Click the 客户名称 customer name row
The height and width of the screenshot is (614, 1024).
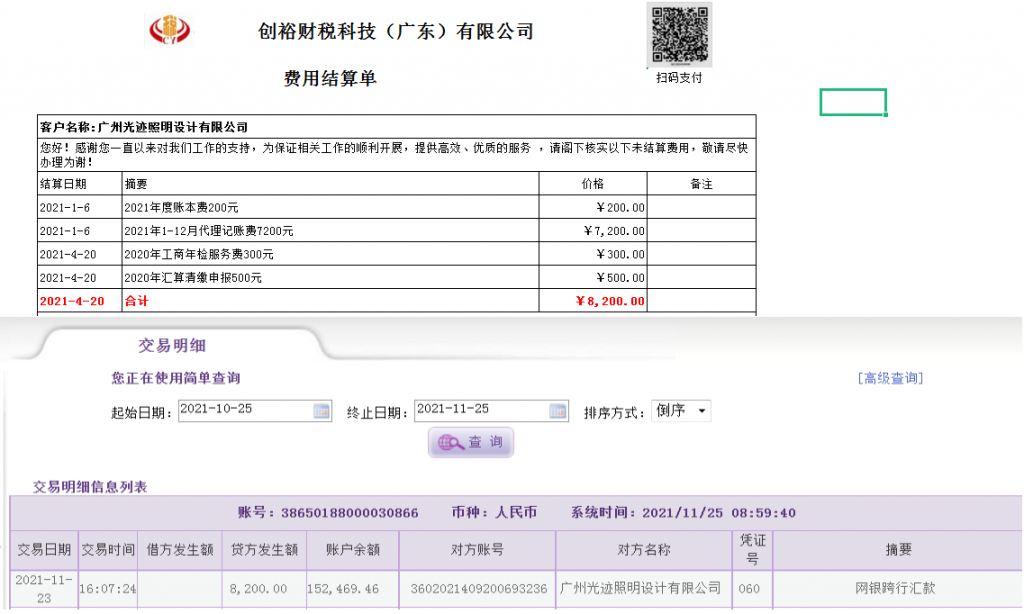tap(397, 127)
